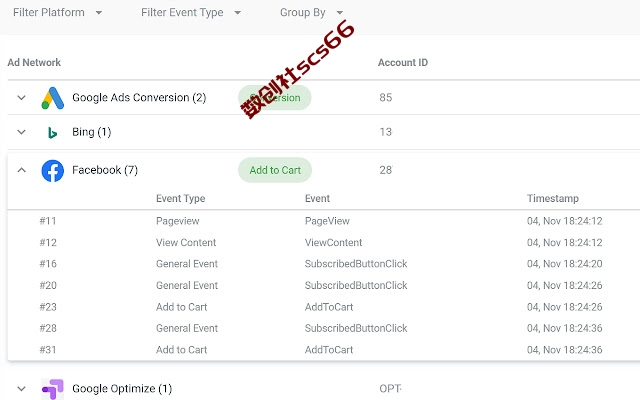The image size is (640, 400).
Task: Click the Conversion badge on Google Ads
Action: click(x=275, y=98)
